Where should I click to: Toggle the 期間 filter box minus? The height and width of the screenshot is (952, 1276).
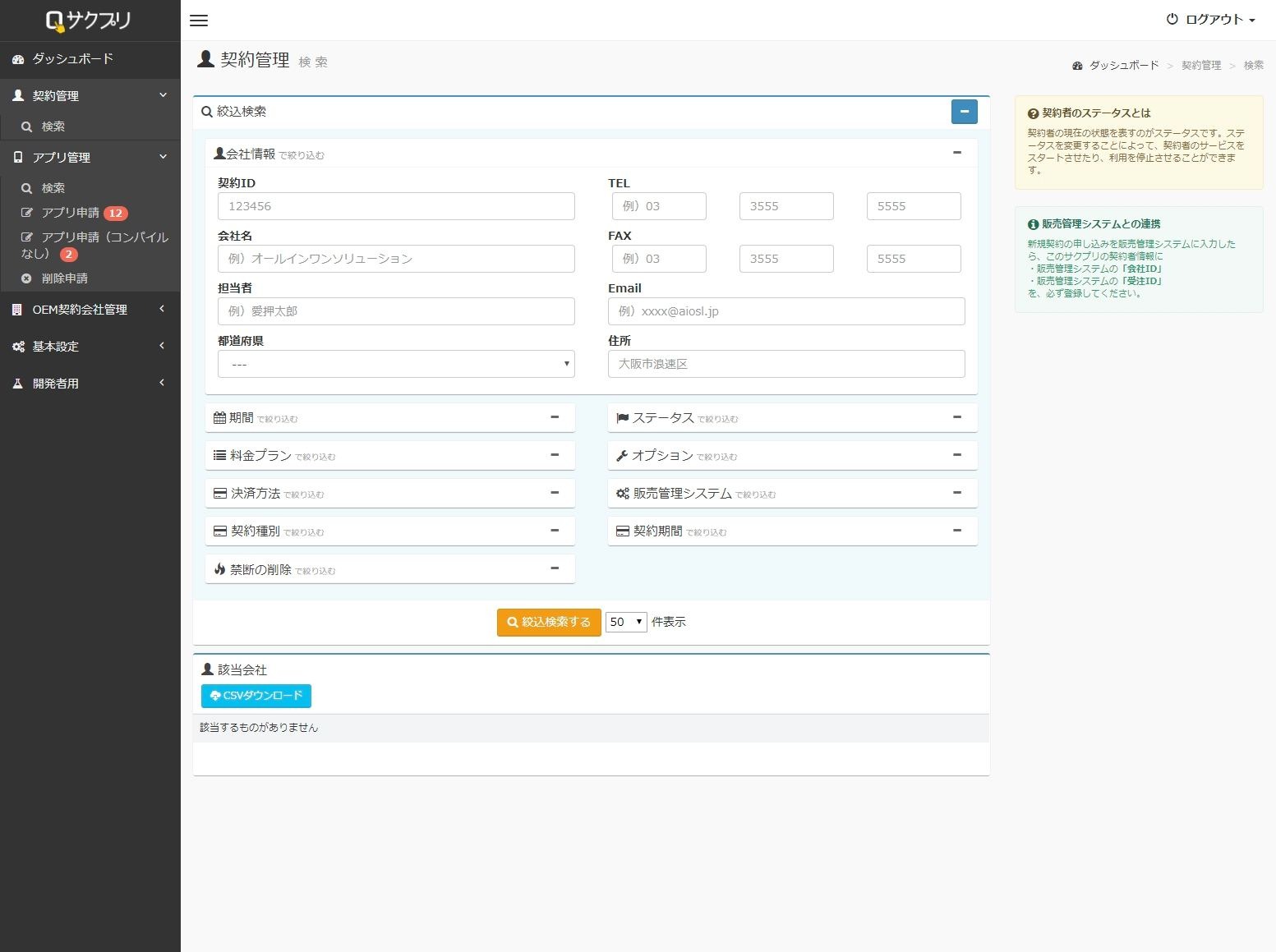click(x=555, y=417)
